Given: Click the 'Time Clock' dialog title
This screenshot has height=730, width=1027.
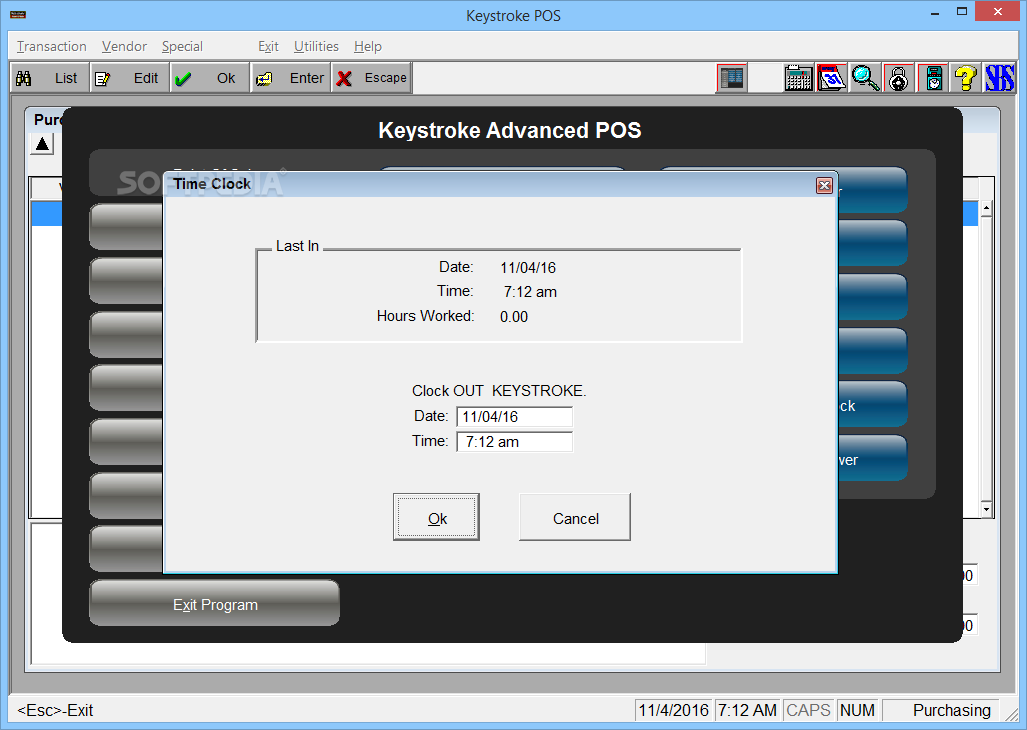Looking at the screenshot, I should coord(212,184).
